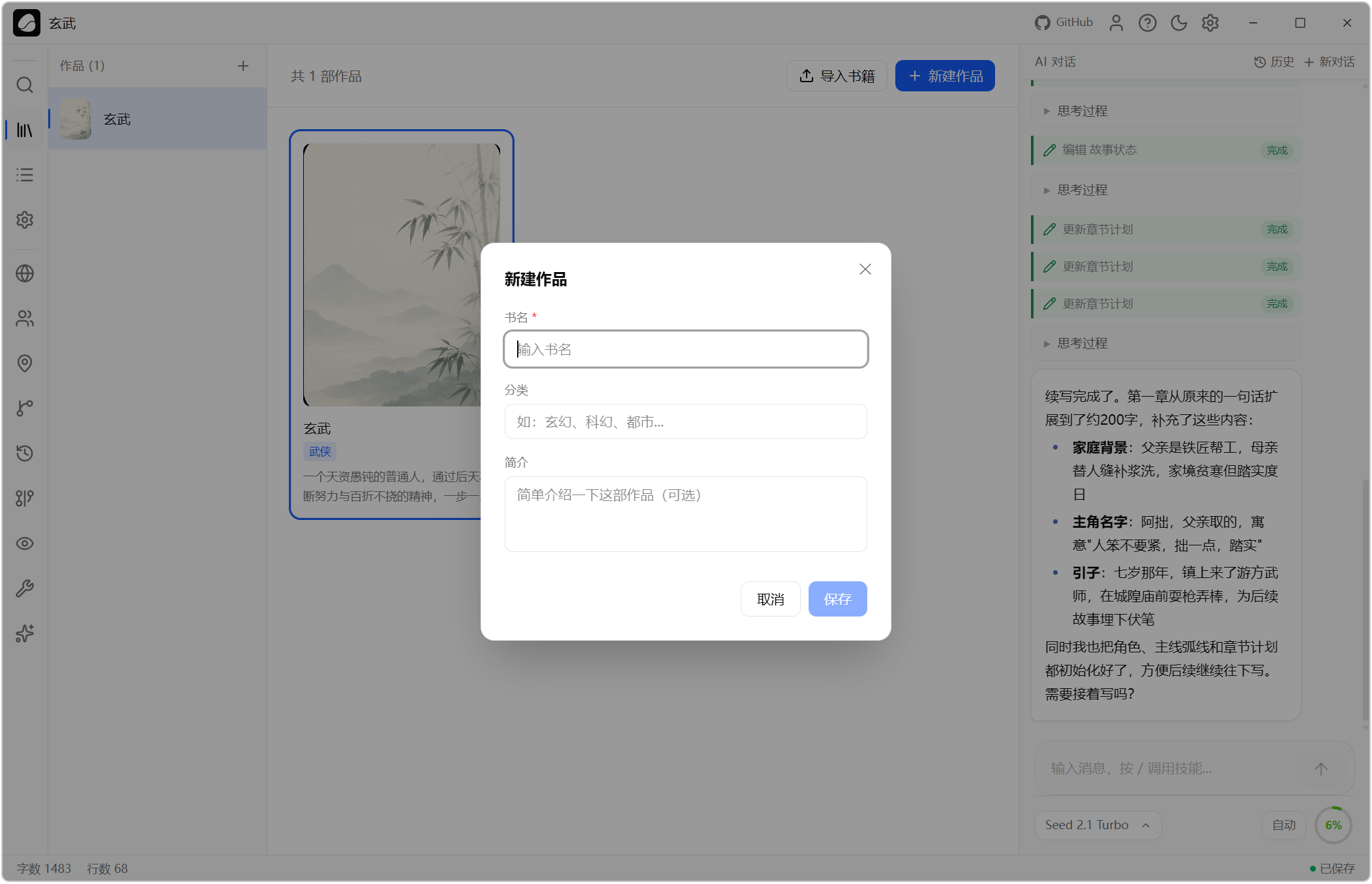Screen dimensions: 1372x884
Task: Open the sparkles AI sidebar icon
Action: pyautogui.click(x=25, y=633)
